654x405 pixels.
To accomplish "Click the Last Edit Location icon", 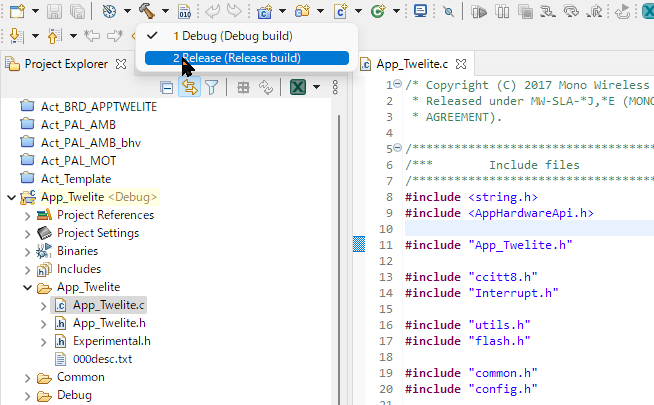I will pos(92,36).
